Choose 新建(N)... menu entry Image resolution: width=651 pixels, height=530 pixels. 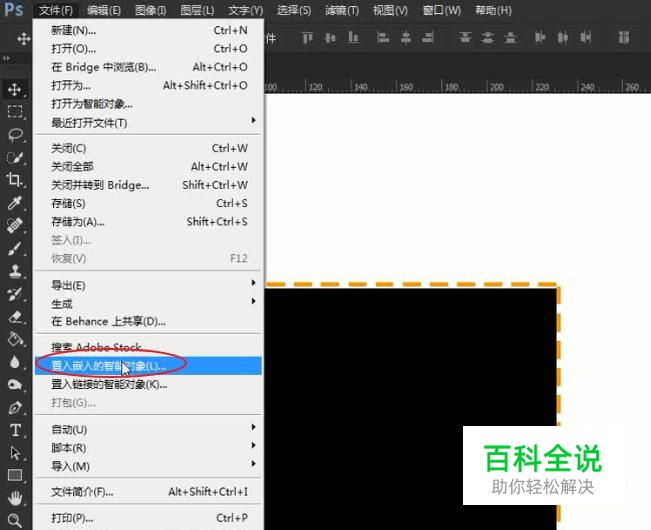148,30
